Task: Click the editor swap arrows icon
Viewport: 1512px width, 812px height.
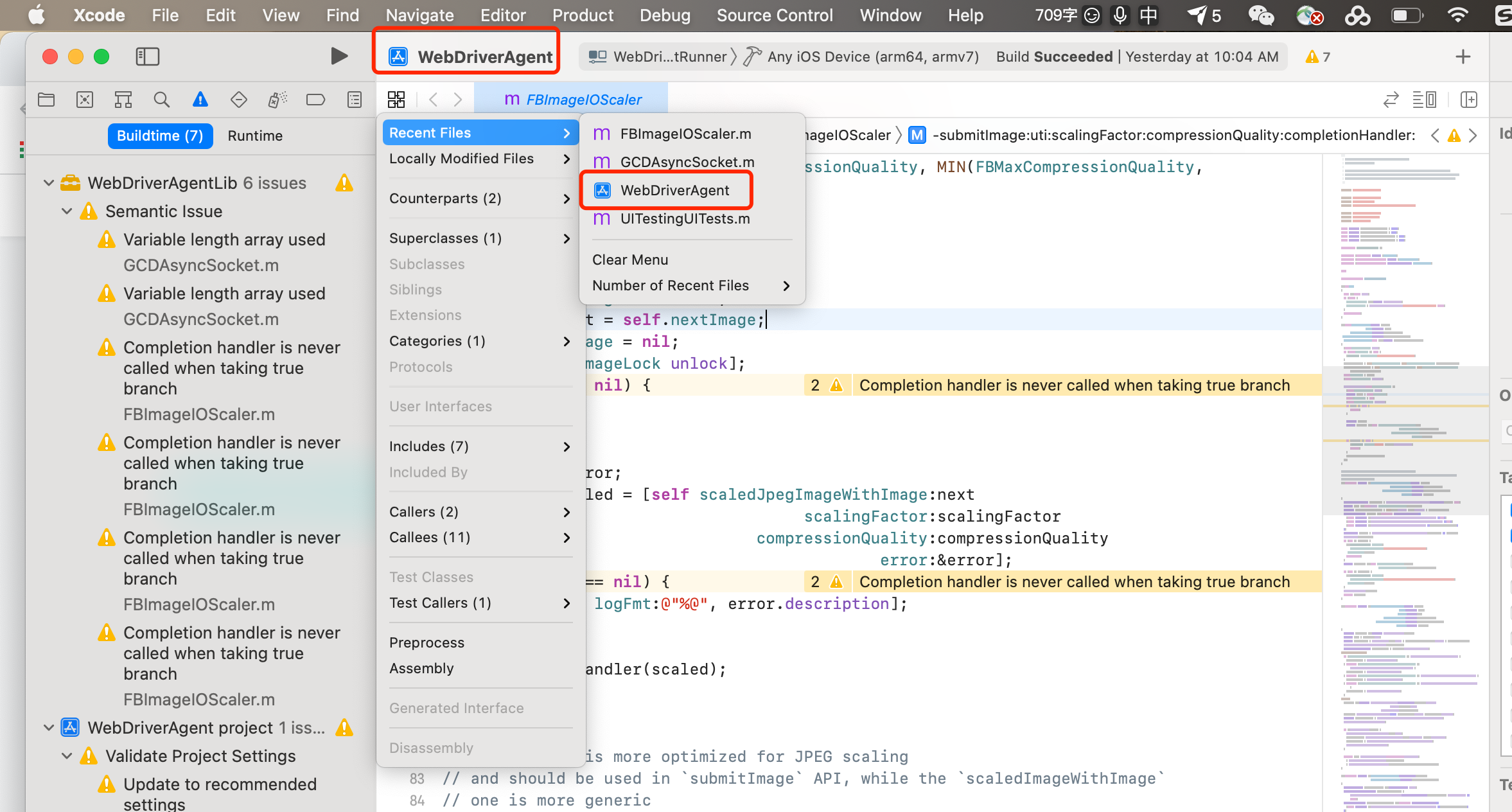Action: click(1391, 100)
